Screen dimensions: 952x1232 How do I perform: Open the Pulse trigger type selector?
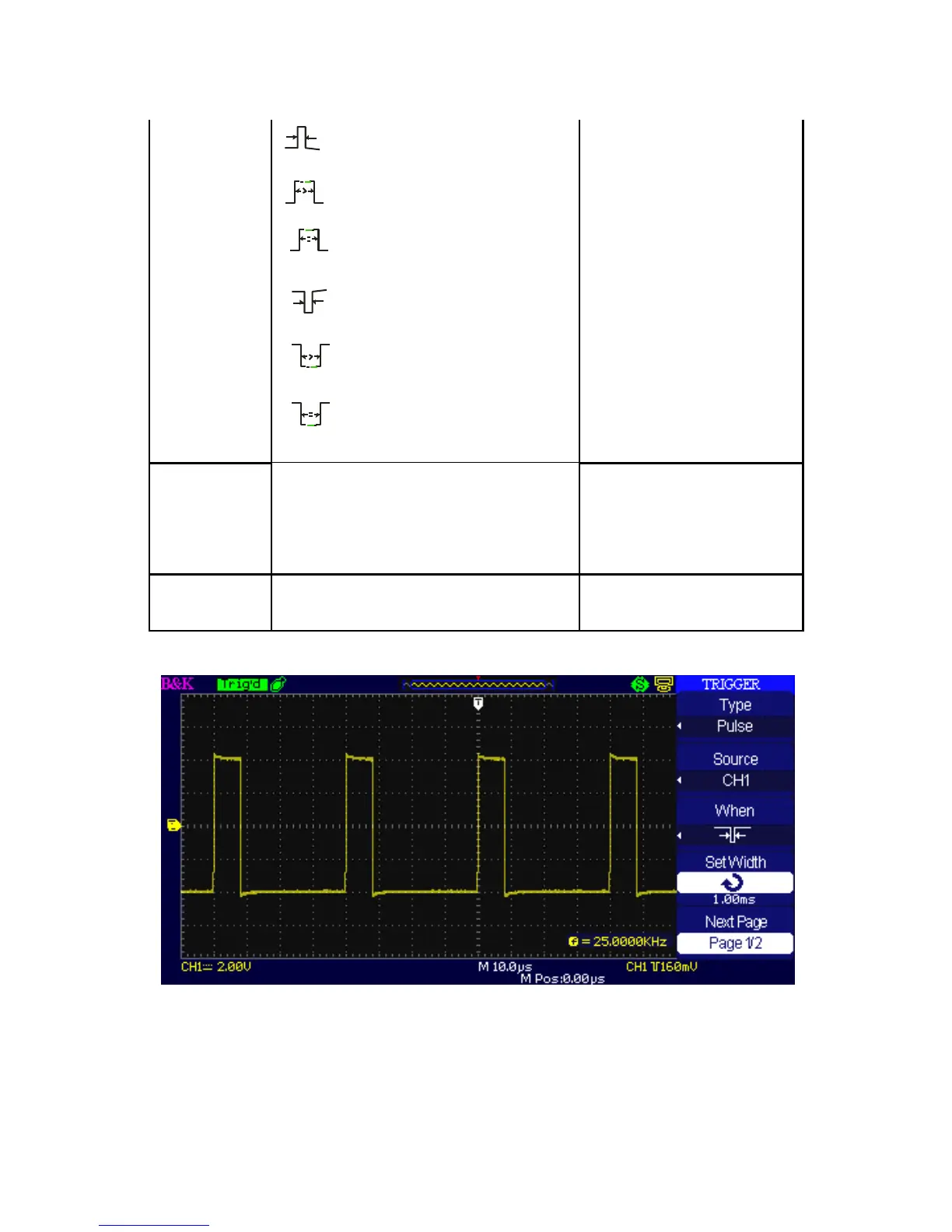coord(735,726)
